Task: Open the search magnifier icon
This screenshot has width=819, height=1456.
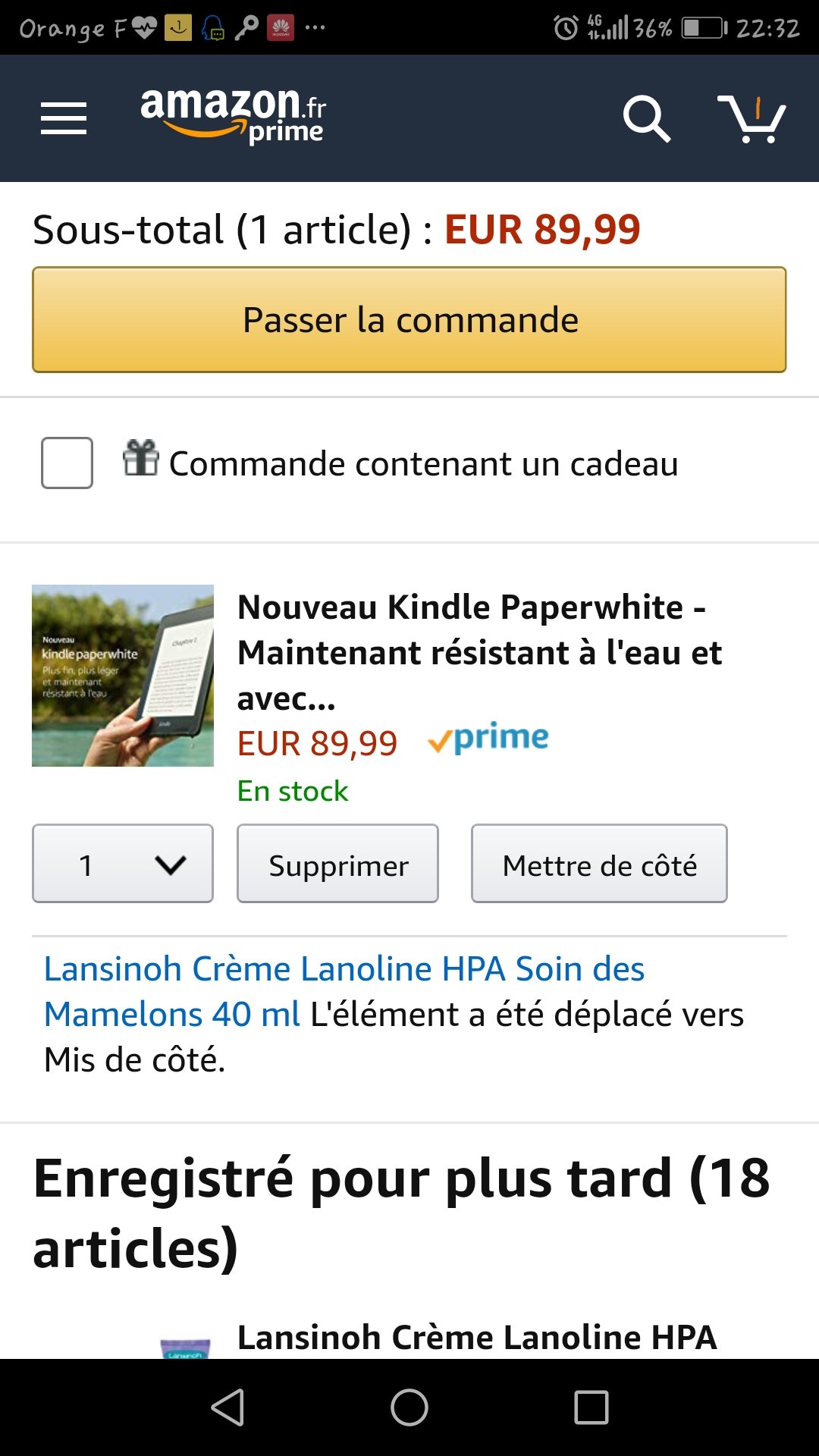Action: [x=646, y=118]
